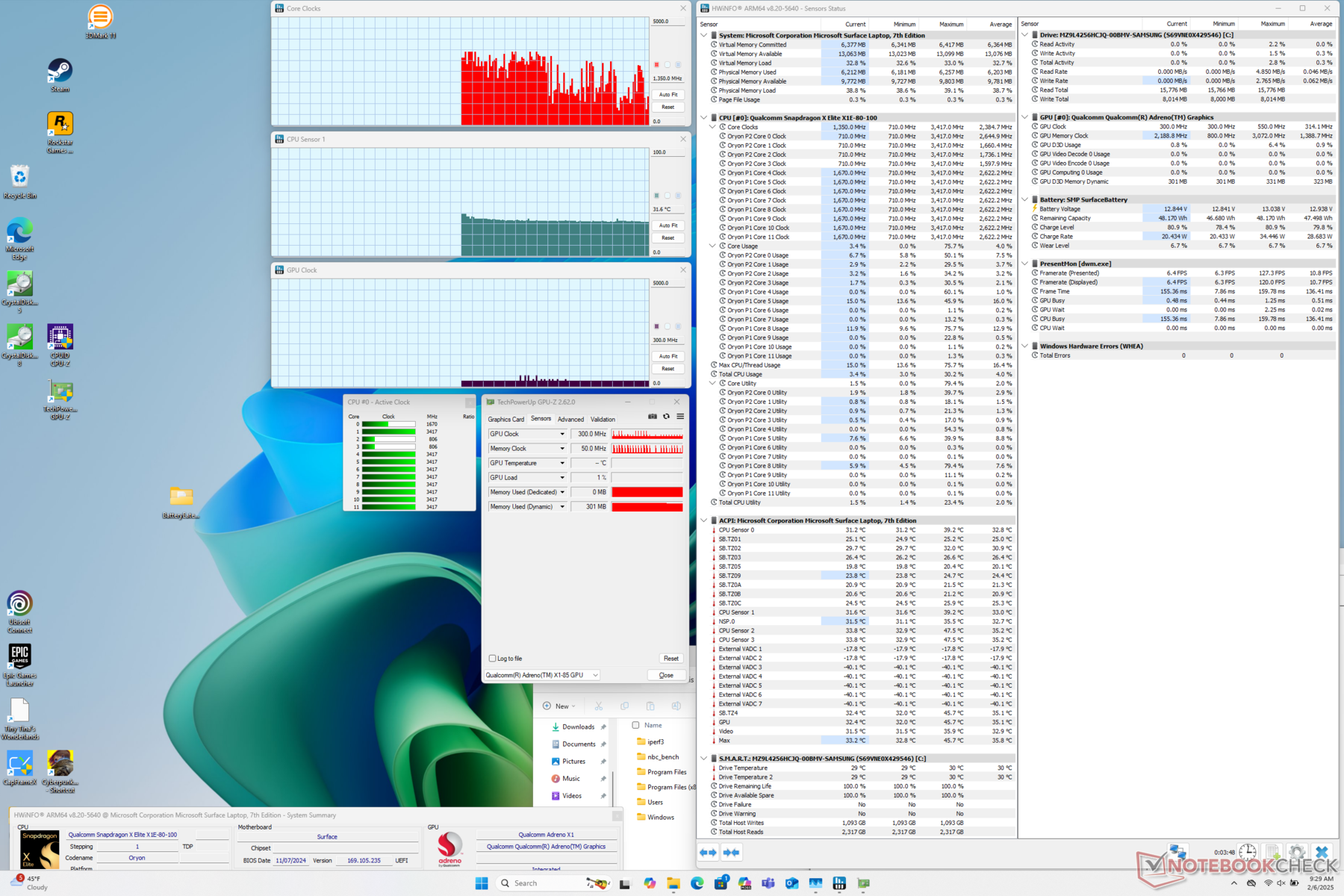This screenshot has width=1344, height=896.
Task: Click the purple color swatch in GPU Clock graph
Action: point(656,326)
